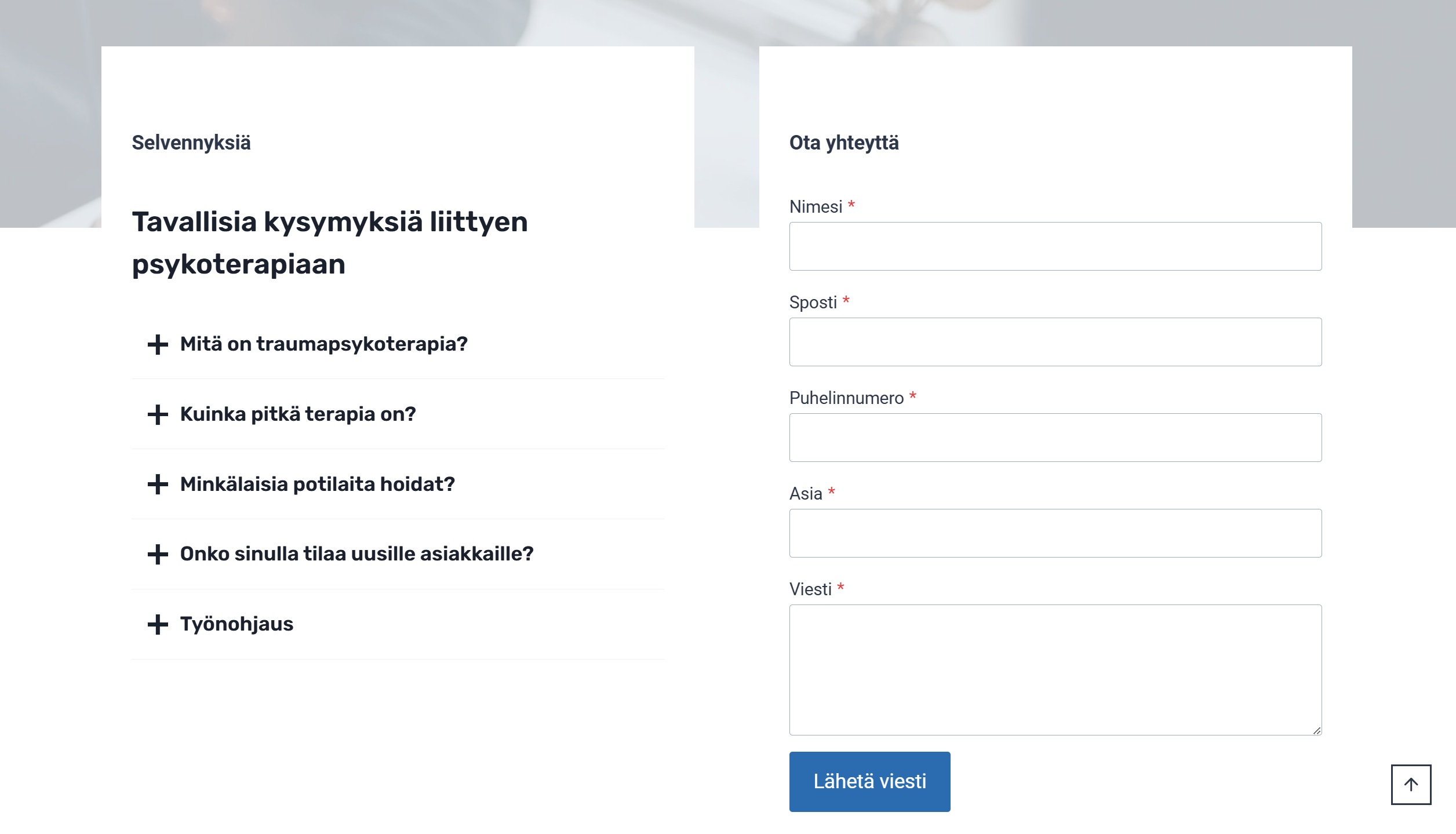This screenshot has width=1456, height=834.
Task: Expand the Mitä on traumapsykoterapia? question
Action: coord(323,344)
